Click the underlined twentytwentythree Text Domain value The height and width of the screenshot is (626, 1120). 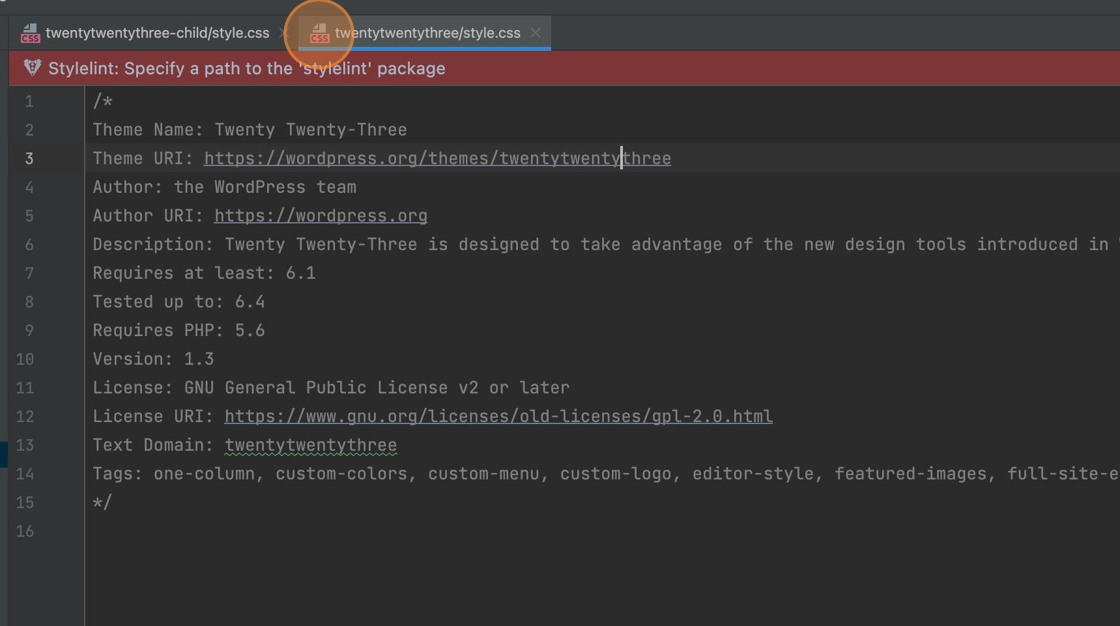point(310,445)
